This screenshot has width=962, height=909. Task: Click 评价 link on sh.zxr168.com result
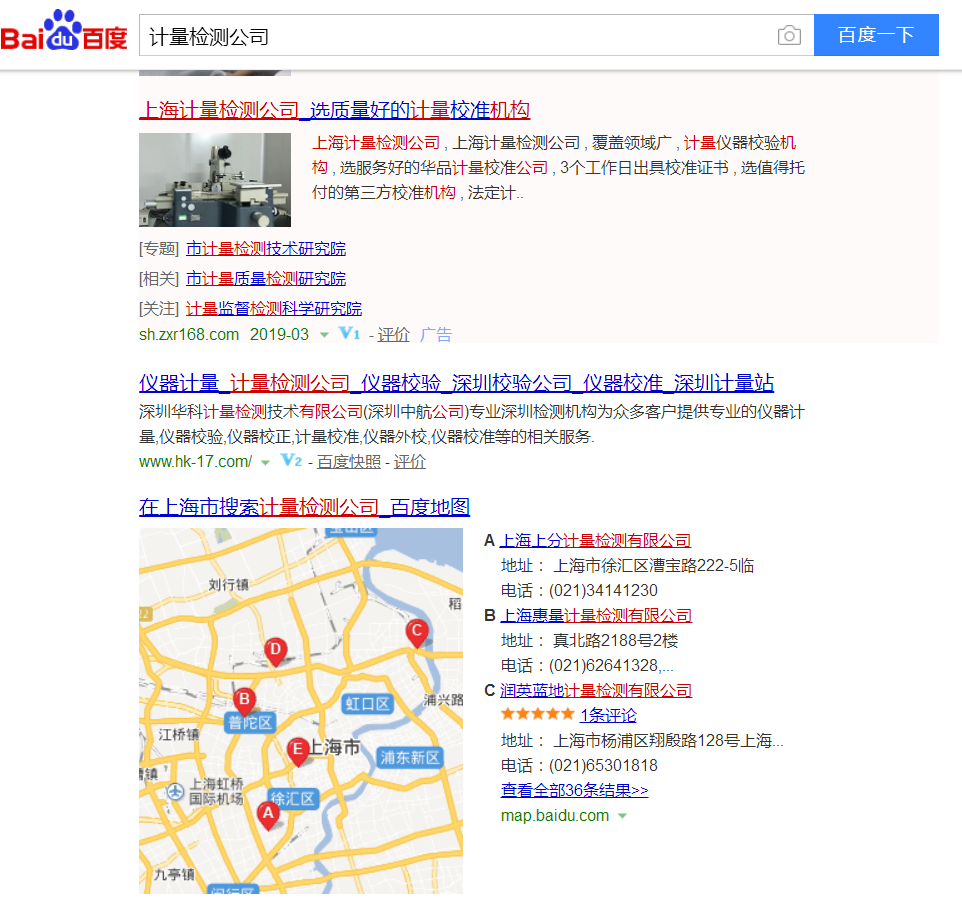click(393, 335)
